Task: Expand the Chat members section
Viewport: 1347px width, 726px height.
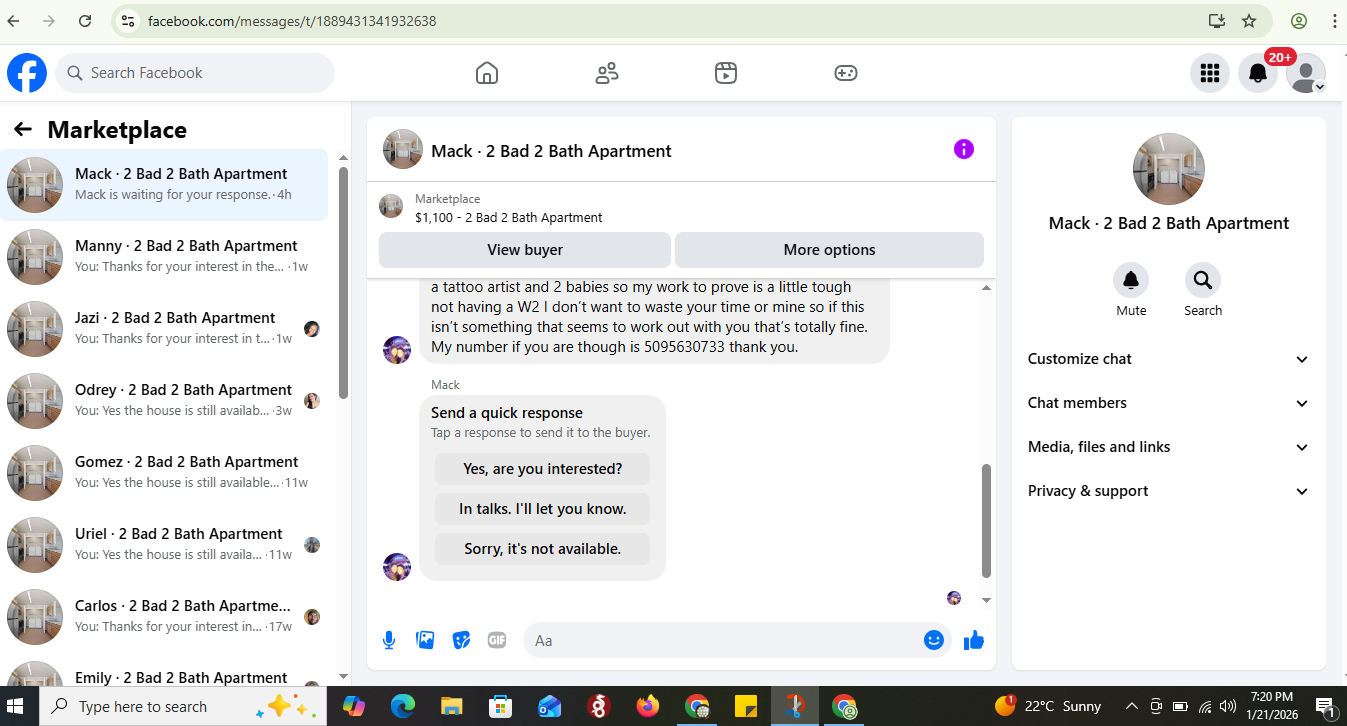Action: (1168, 403)
